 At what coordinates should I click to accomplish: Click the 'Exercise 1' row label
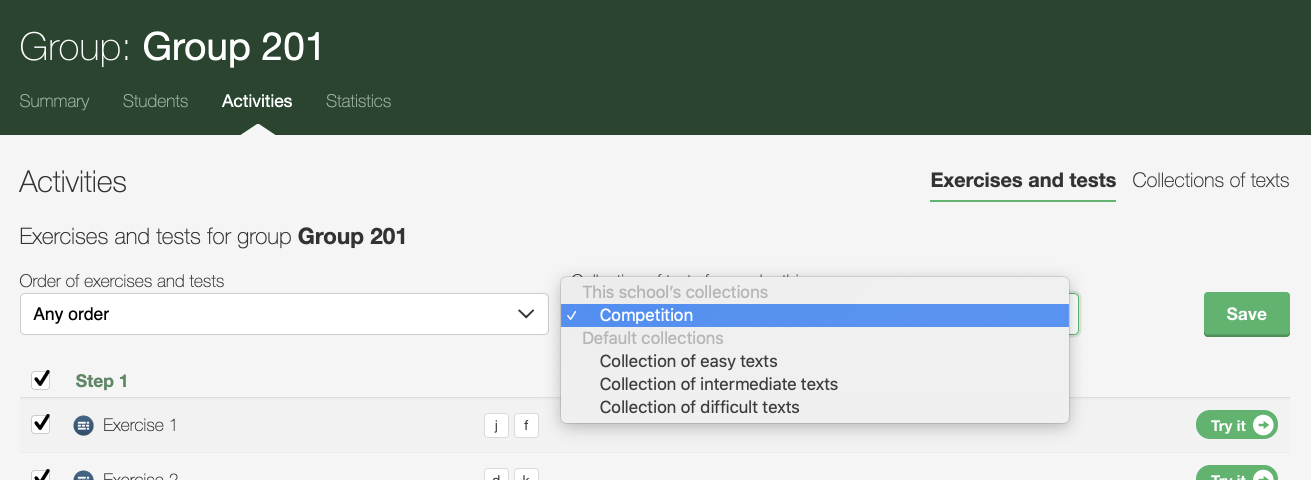(x=140, y=425)
